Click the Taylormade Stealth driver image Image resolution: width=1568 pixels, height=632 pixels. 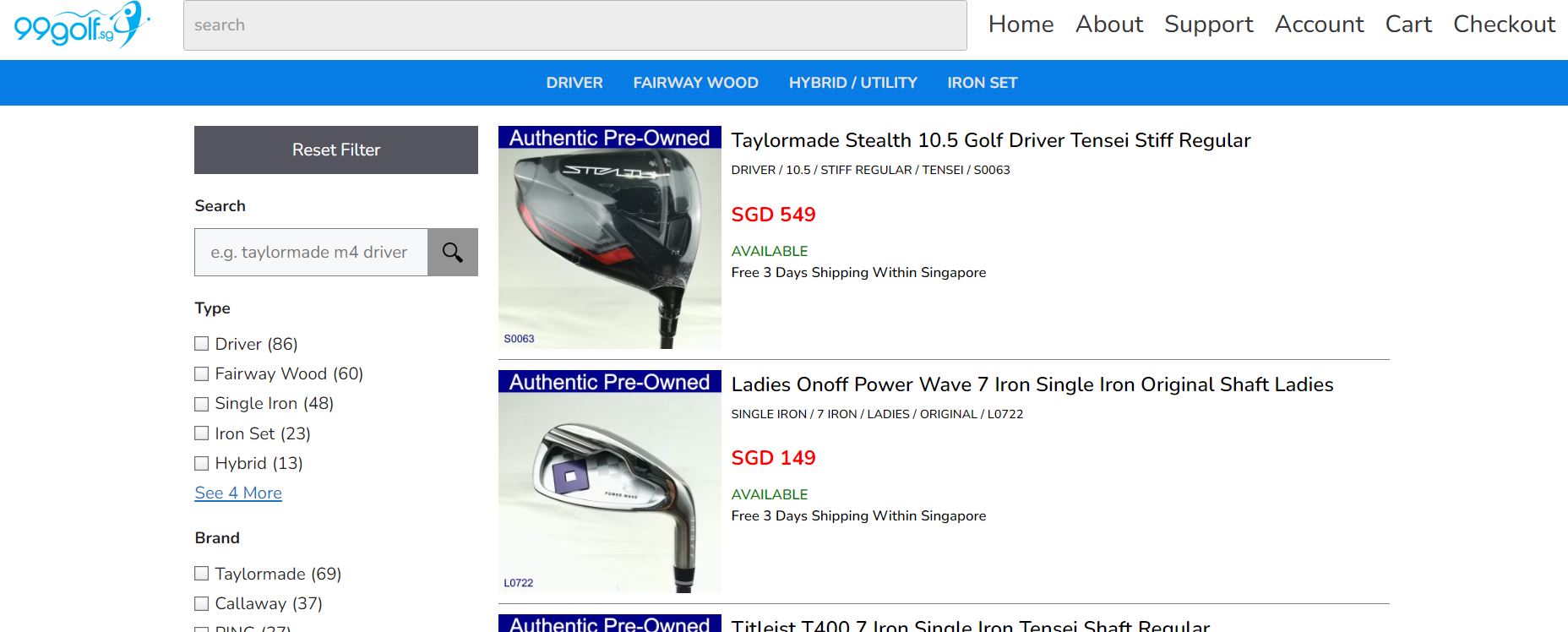point(610,237)
